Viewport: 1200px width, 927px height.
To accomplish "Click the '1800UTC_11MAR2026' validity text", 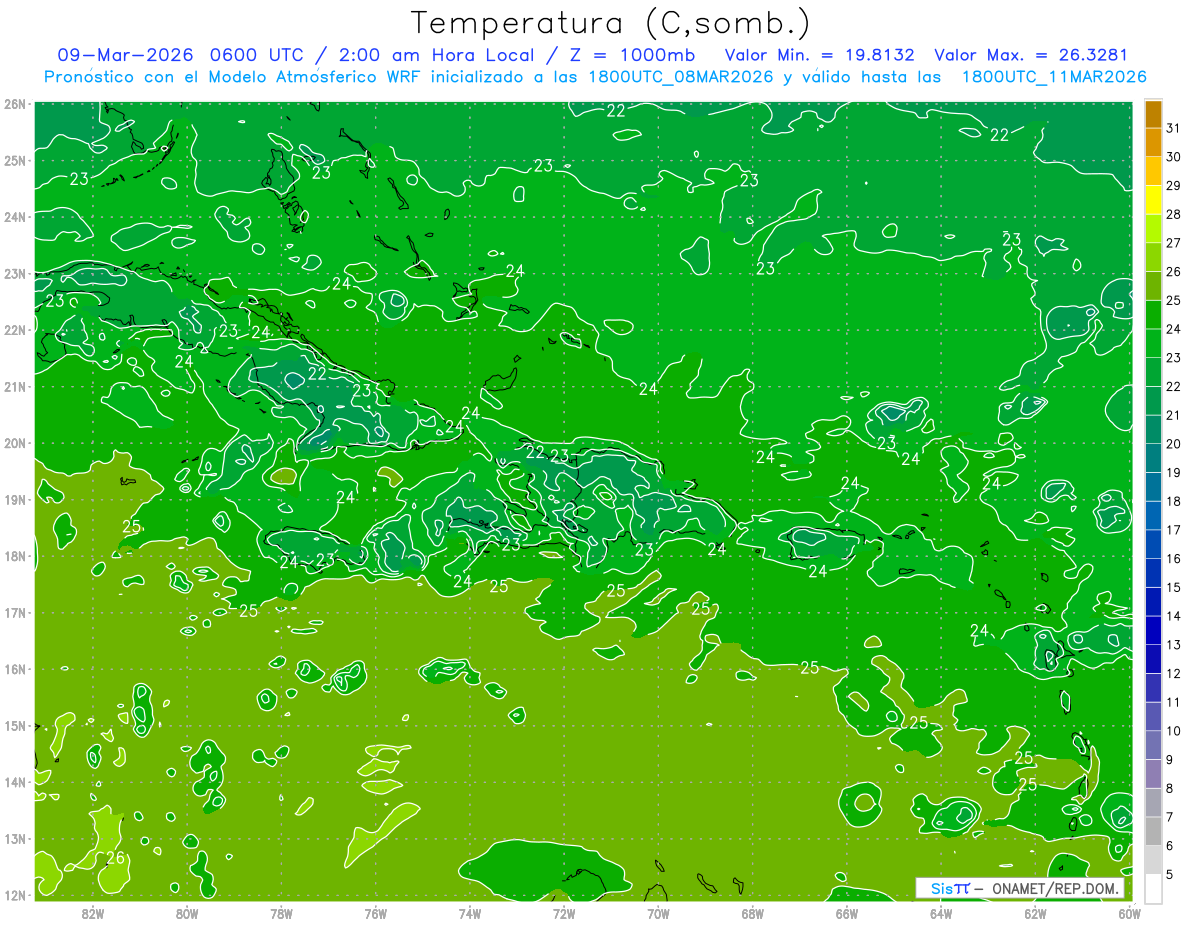I will (1053, 77).
